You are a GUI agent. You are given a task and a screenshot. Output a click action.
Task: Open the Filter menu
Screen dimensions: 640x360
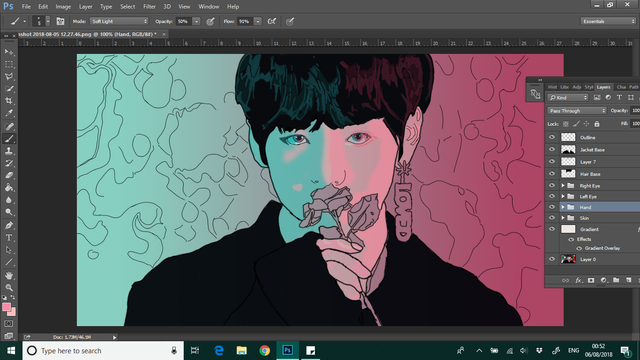(x=149, y=7)
